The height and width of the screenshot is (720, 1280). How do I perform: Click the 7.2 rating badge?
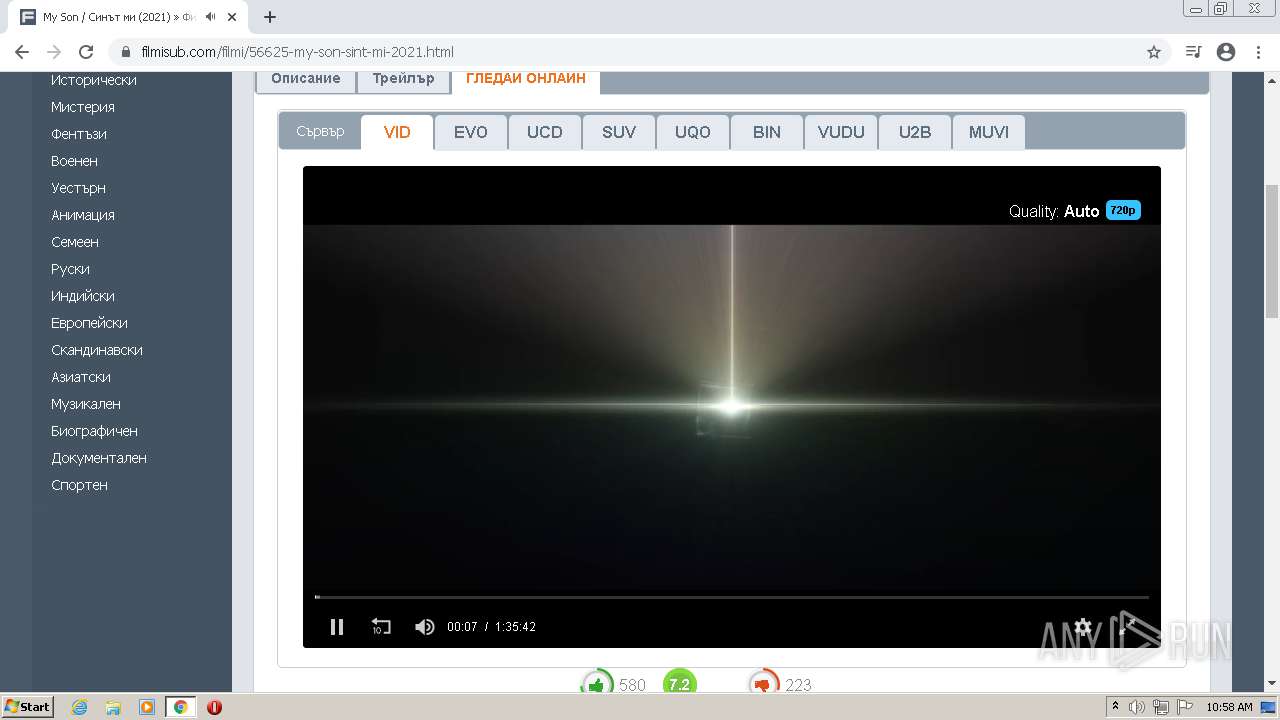pyautogui.click(x=679, y=685)
